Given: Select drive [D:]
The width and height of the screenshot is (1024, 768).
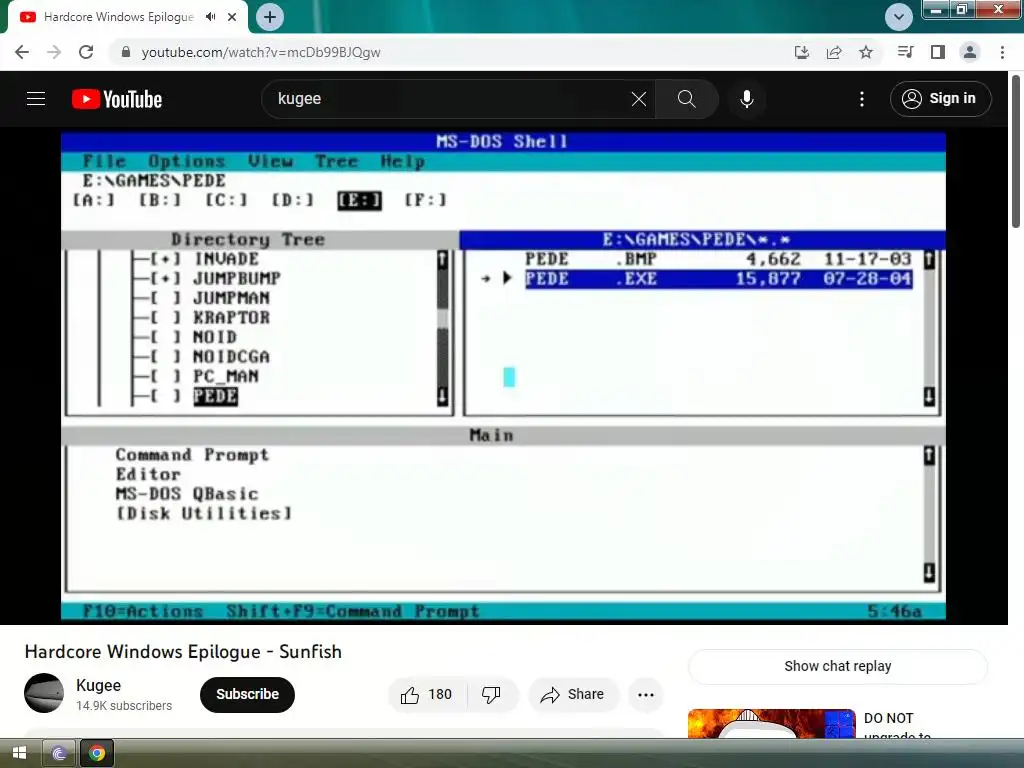Looking at the screenshot, I should coord(293,200).
